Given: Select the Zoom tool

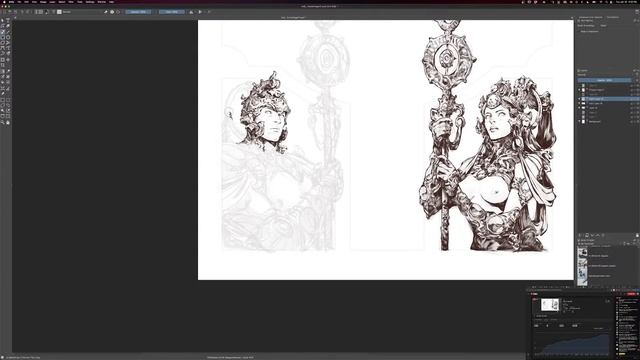Looking at the screenshot, I should (x=3, y=123).
